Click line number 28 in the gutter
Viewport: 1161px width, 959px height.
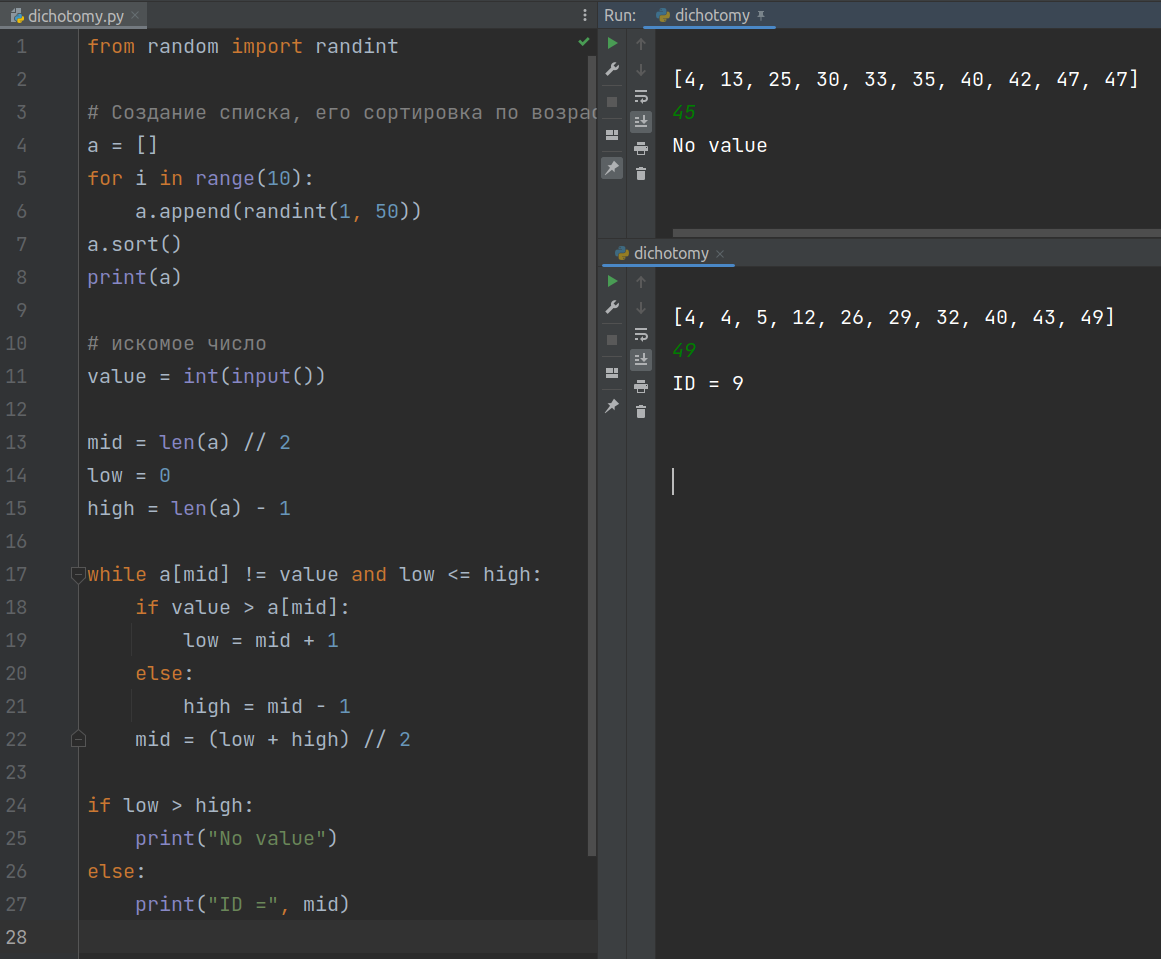(16, 938)
